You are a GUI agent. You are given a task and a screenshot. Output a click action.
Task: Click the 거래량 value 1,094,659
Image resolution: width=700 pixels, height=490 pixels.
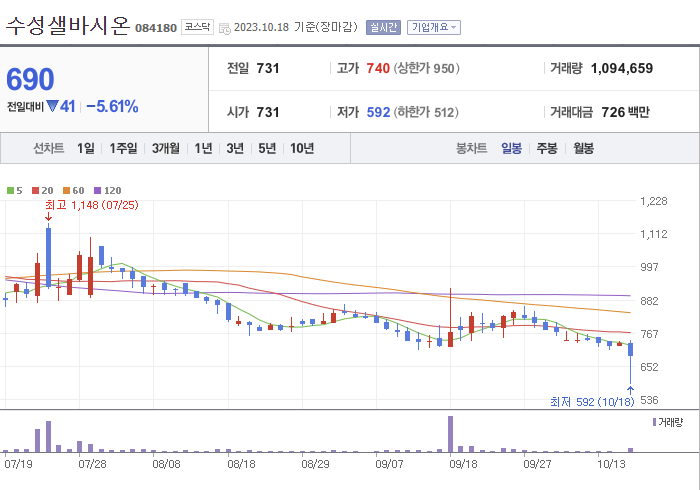(x=621, y=68)
